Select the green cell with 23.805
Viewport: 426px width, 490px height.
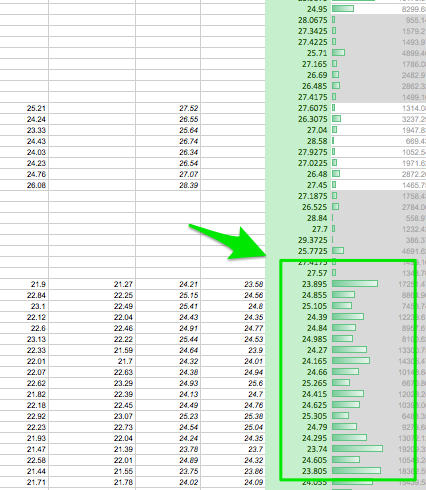pos(298,471)
